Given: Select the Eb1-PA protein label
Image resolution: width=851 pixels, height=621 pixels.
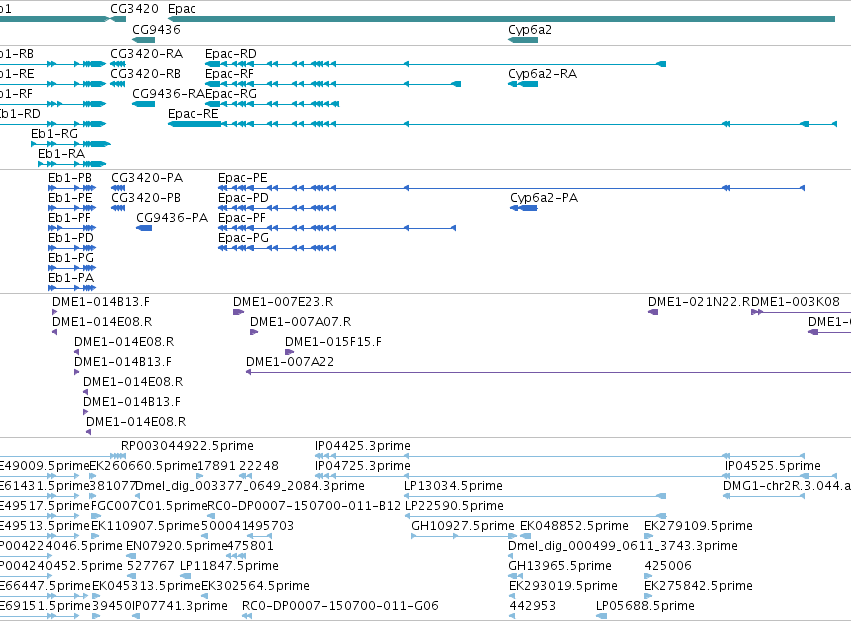Looking at the screenshot, I should (71, 278).
